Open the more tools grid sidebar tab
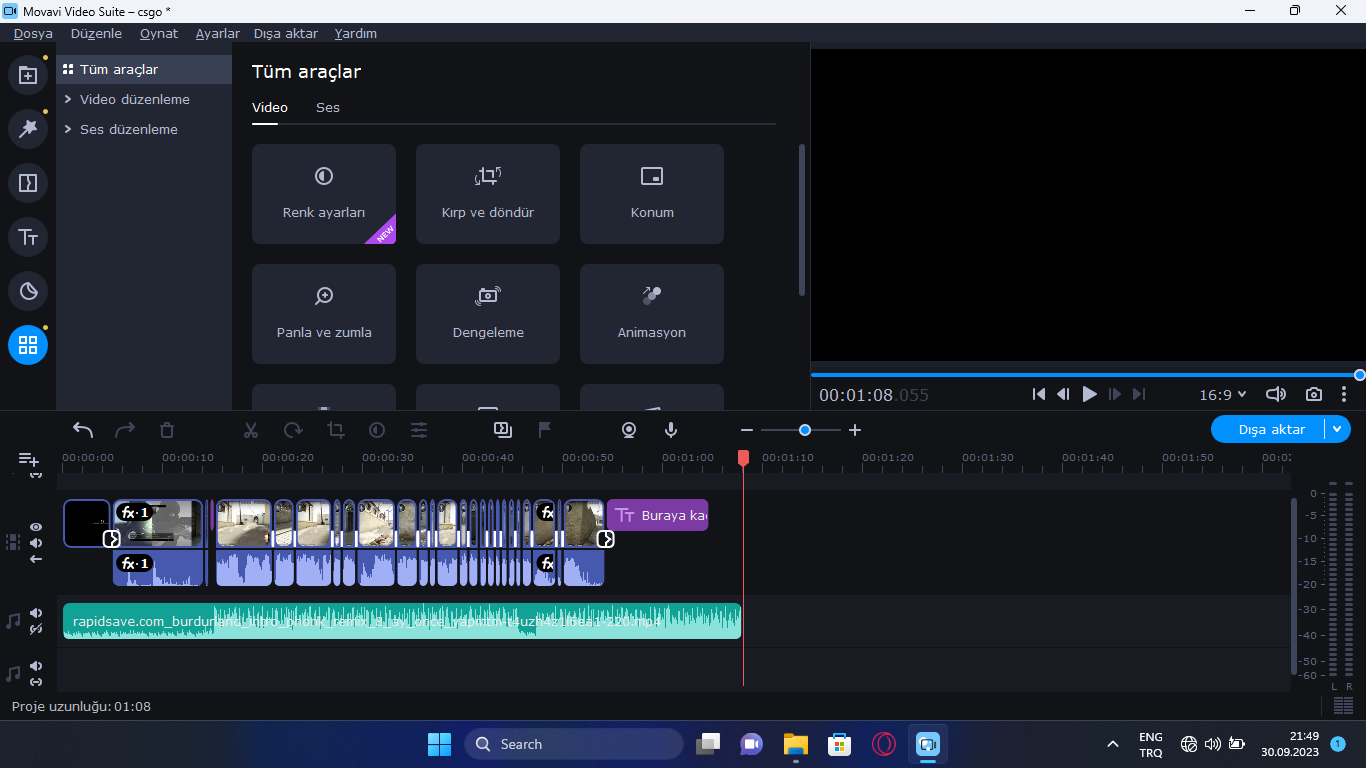The height and width of the screenshot is (768, 1366). point(28,345)
